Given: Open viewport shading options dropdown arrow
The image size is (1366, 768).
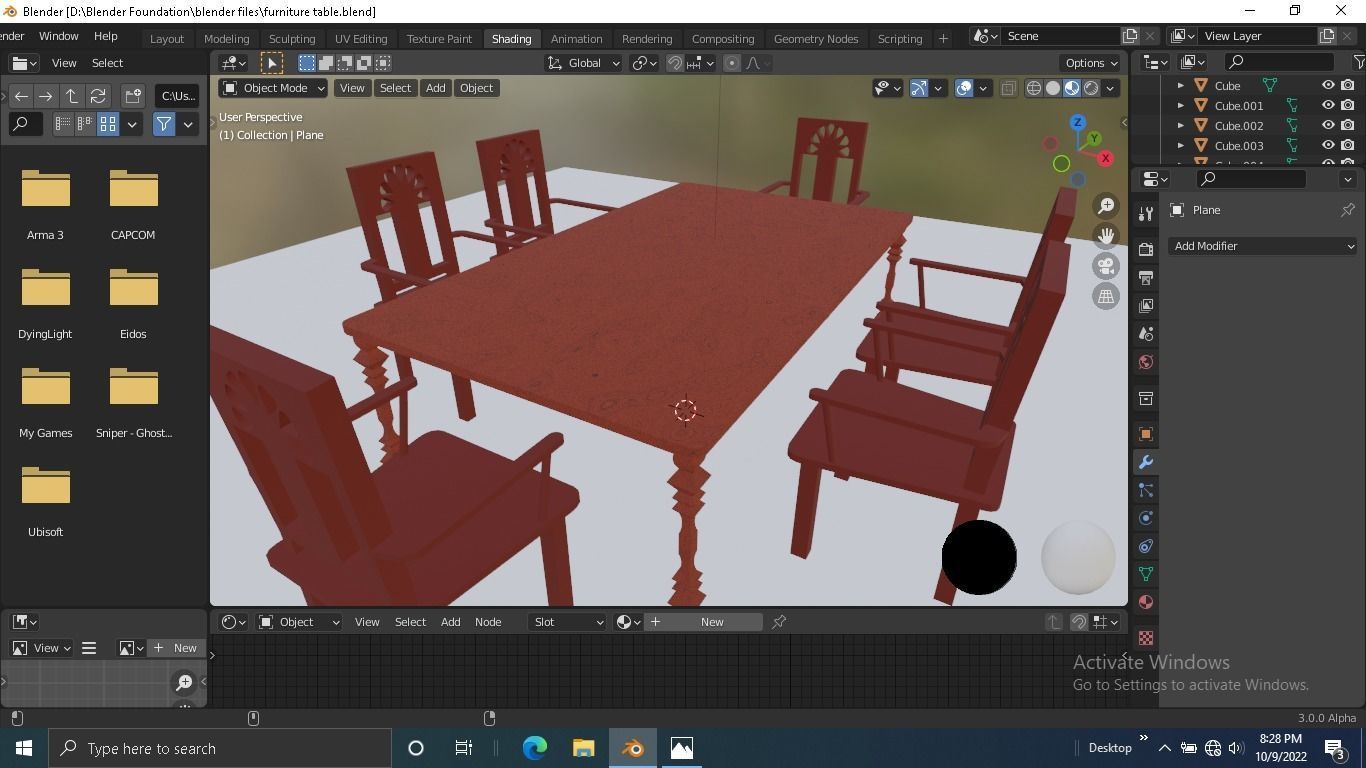Looking at the screenshot, I should [x=1110, y=88].
